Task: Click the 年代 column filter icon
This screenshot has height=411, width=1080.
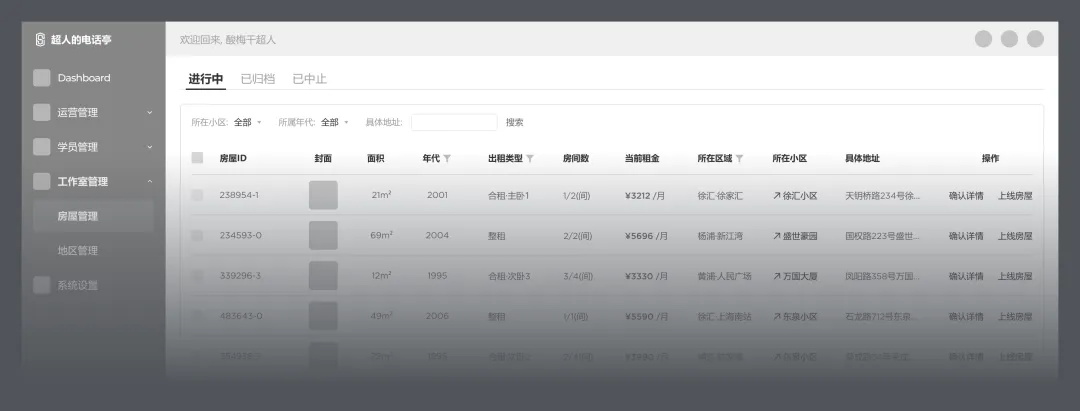Action: [447, 158]
